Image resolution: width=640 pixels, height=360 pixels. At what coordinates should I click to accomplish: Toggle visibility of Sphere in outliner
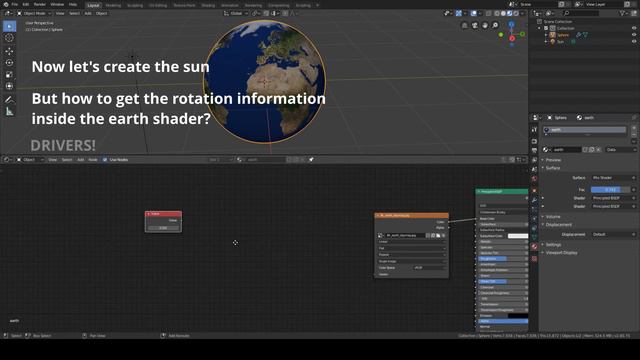[634, 35]
